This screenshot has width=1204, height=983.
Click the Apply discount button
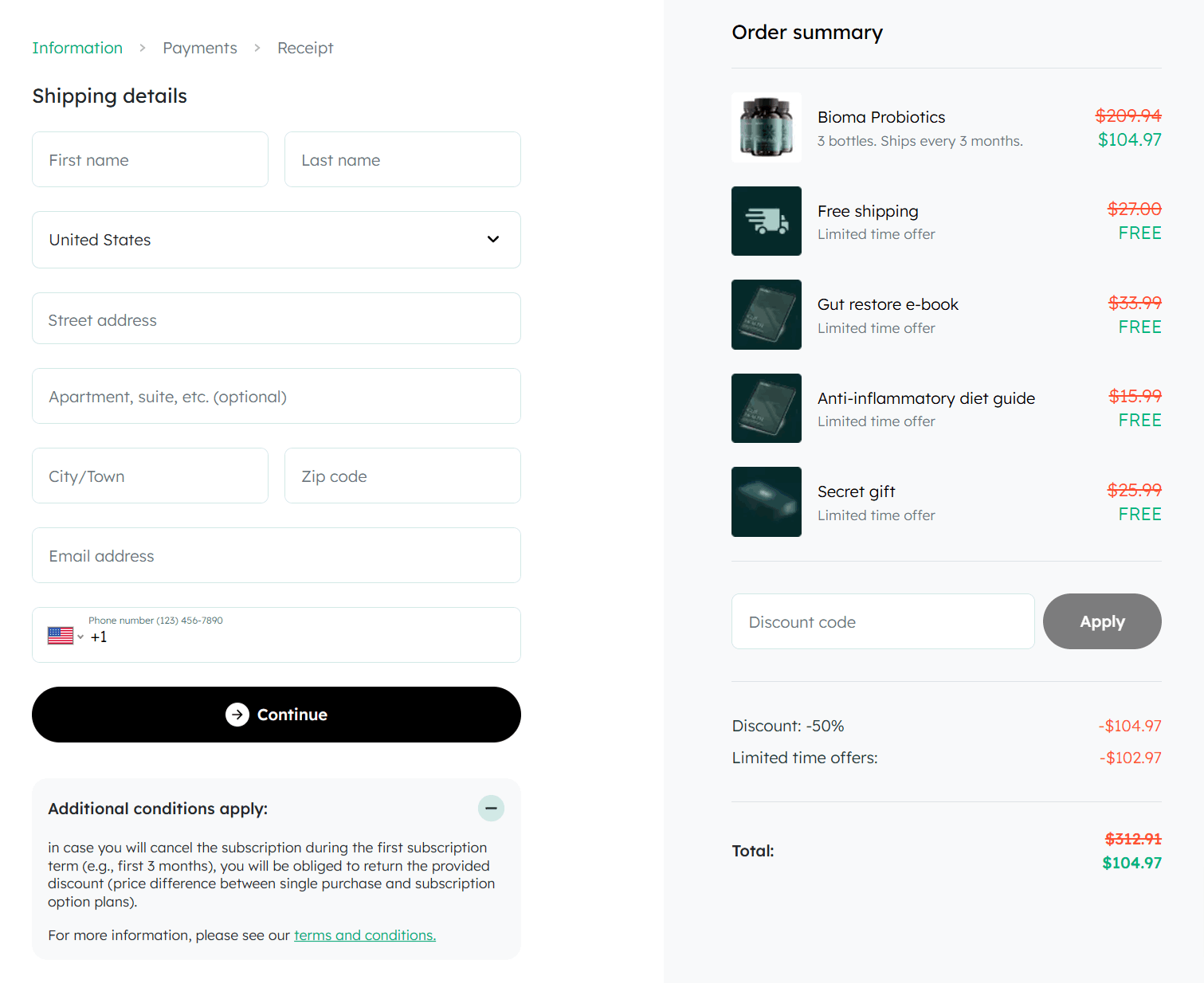(1102, 621)
